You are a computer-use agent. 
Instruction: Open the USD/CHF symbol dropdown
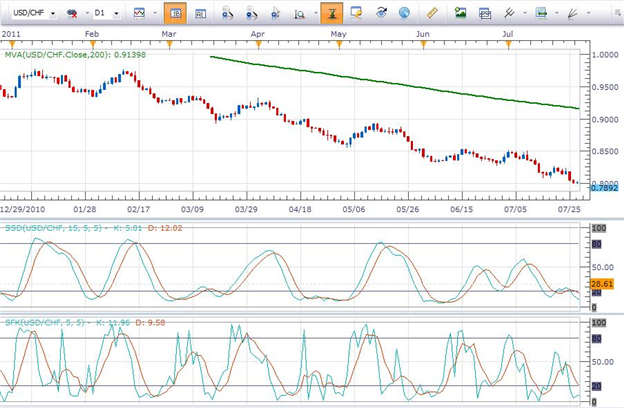pyautogui.click(x=53, y=14)
